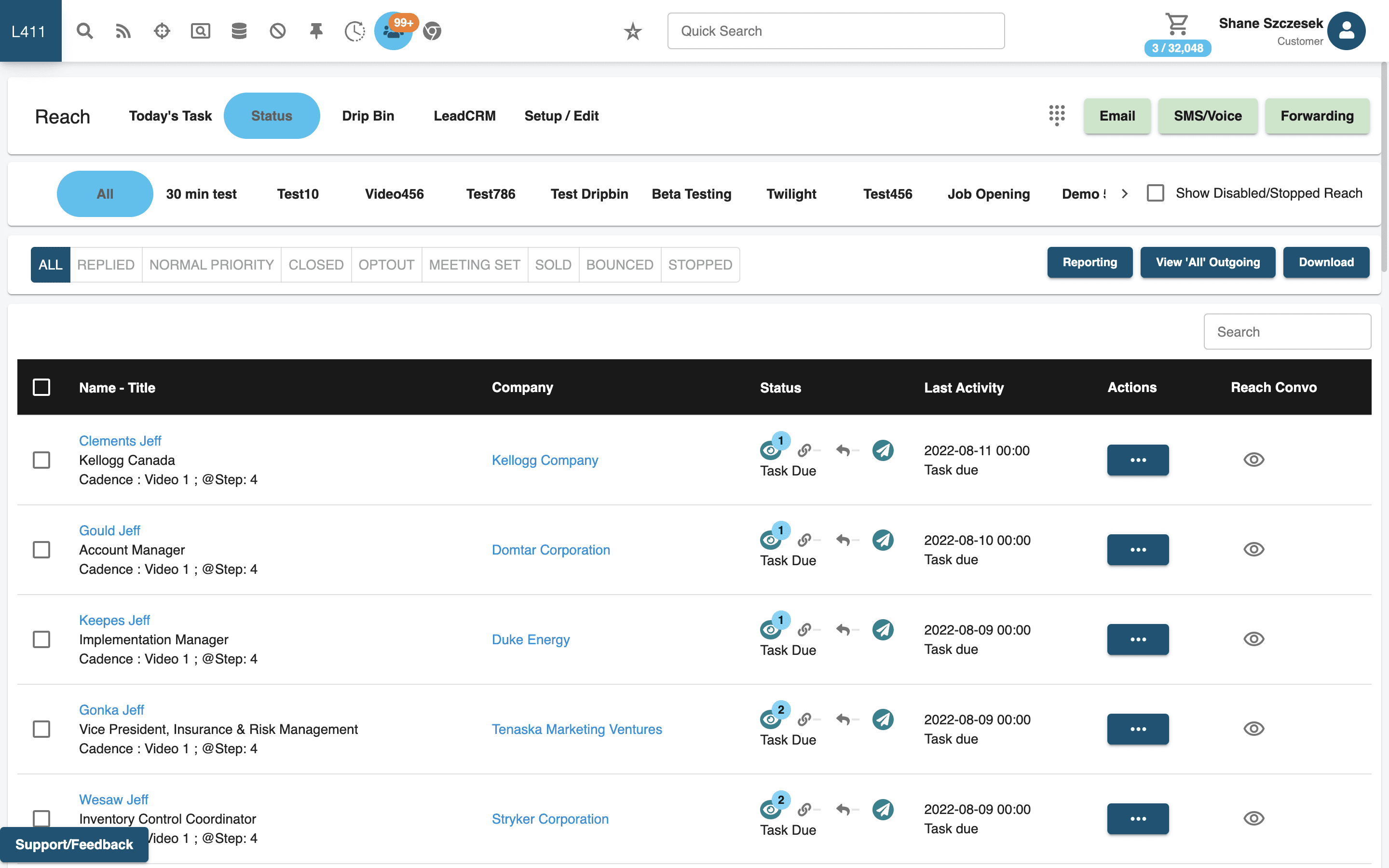
Task: Open the Kellogg Company link
Action: coord(545,460)
